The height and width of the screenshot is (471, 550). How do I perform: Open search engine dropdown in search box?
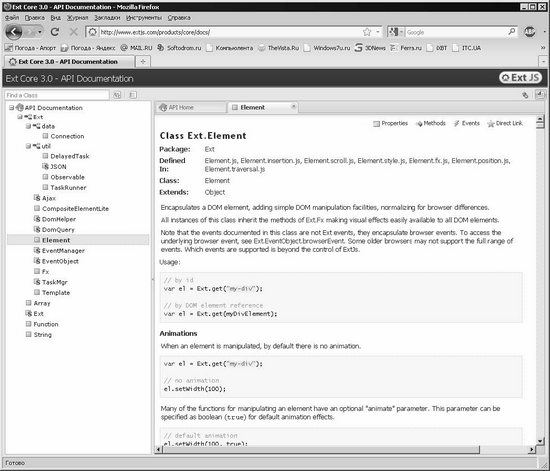pos(396,32)
